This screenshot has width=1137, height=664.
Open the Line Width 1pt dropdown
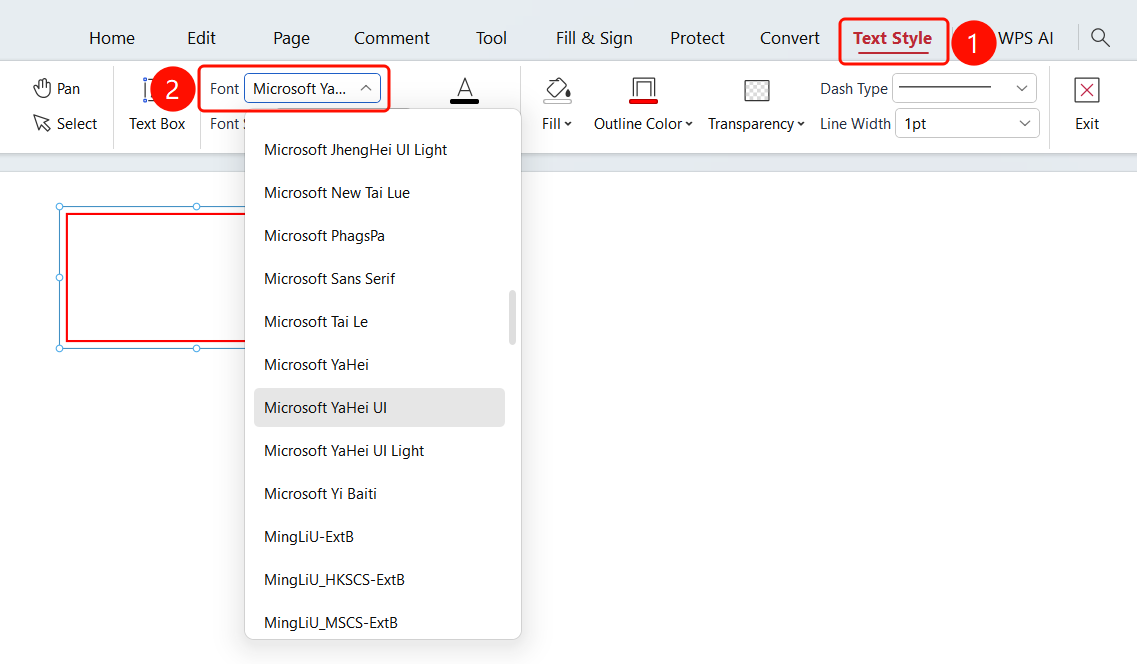click(x=967, y=123)
